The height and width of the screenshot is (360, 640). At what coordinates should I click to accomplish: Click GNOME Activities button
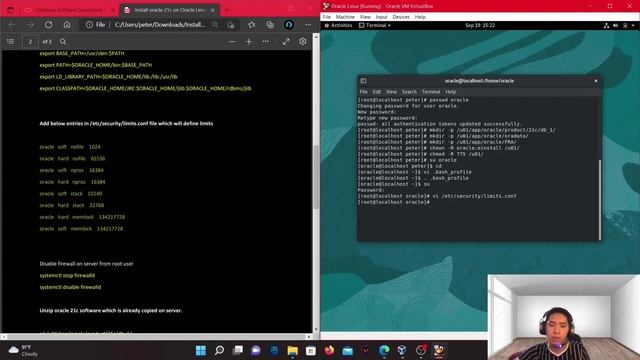pos(339,25)
